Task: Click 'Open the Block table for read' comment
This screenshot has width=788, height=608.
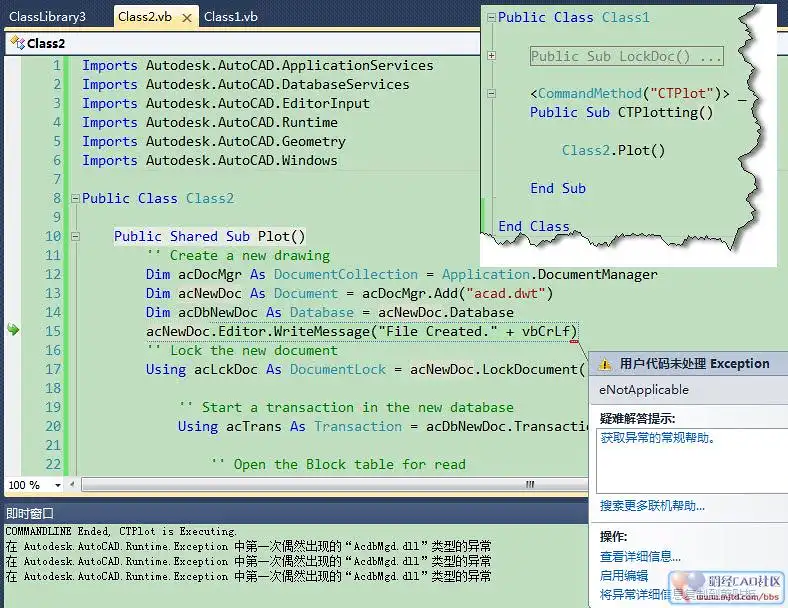Action: [338, 464]
